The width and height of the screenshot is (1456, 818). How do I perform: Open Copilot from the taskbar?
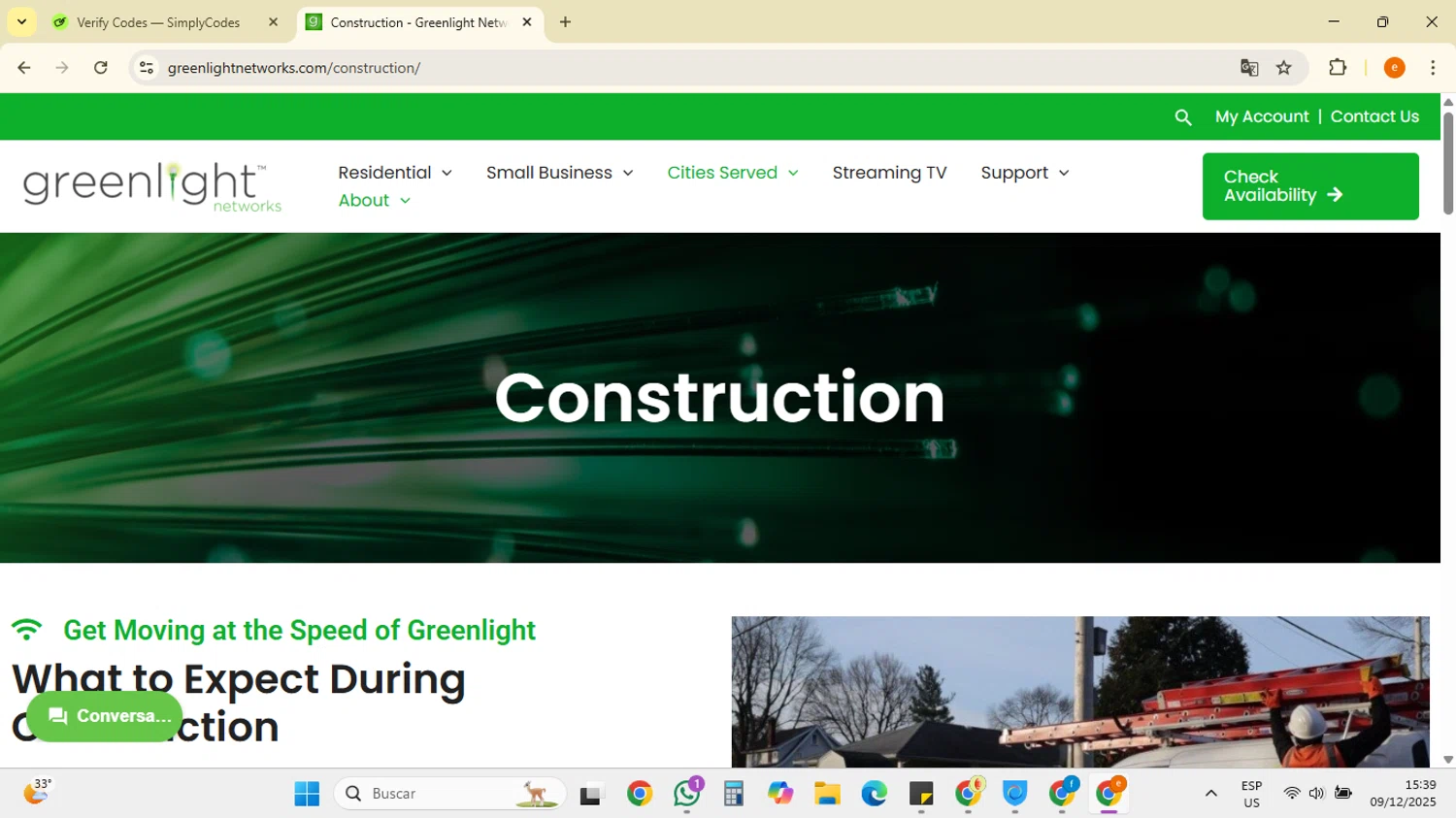[x=780, y=794]
